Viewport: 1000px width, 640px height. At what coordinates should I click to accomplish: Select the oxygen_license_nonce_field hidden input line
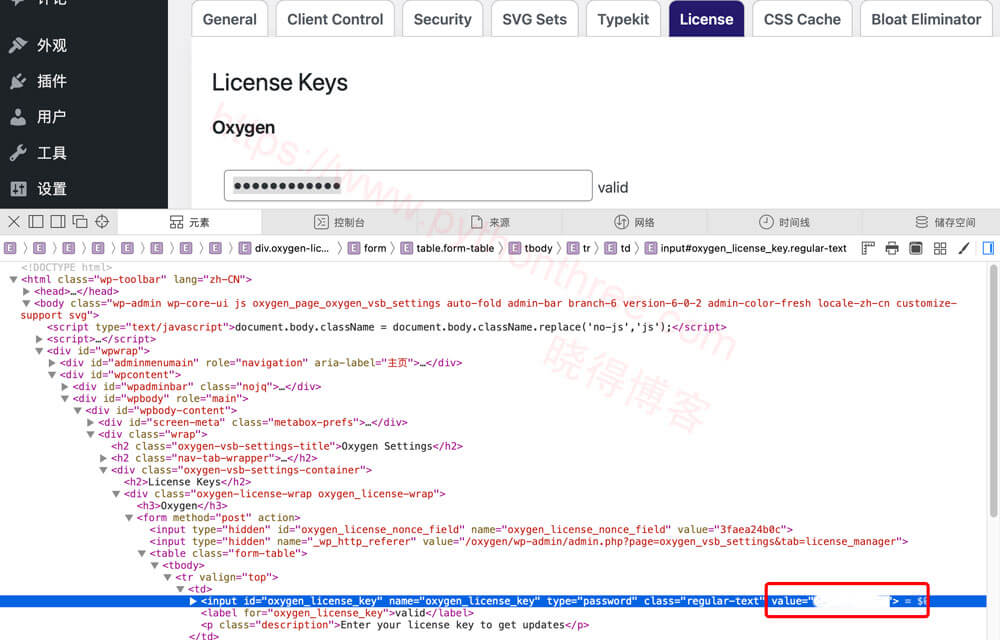tap(471, 530)
